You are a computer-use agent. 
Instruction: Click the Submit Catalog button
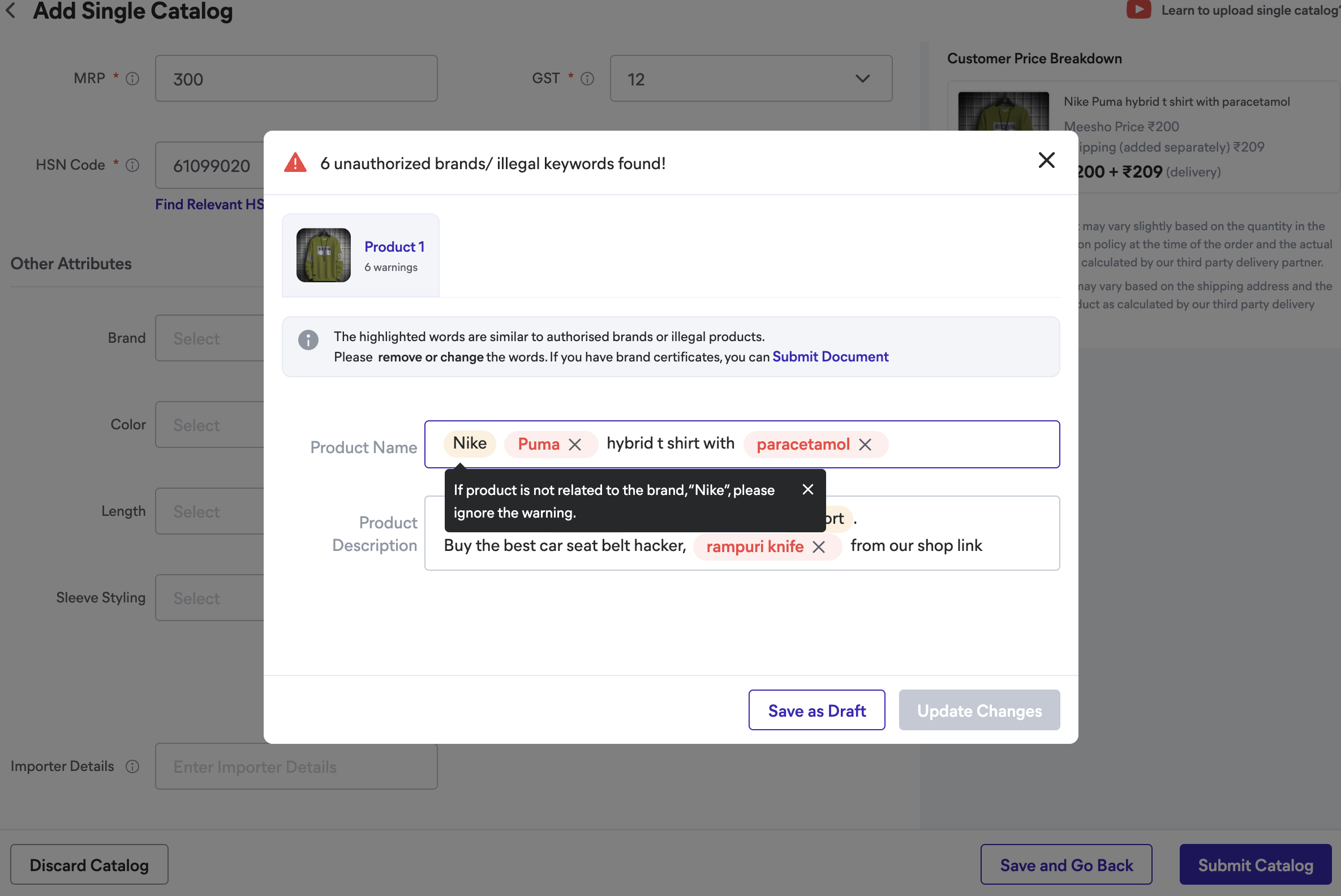point(1255,864)
